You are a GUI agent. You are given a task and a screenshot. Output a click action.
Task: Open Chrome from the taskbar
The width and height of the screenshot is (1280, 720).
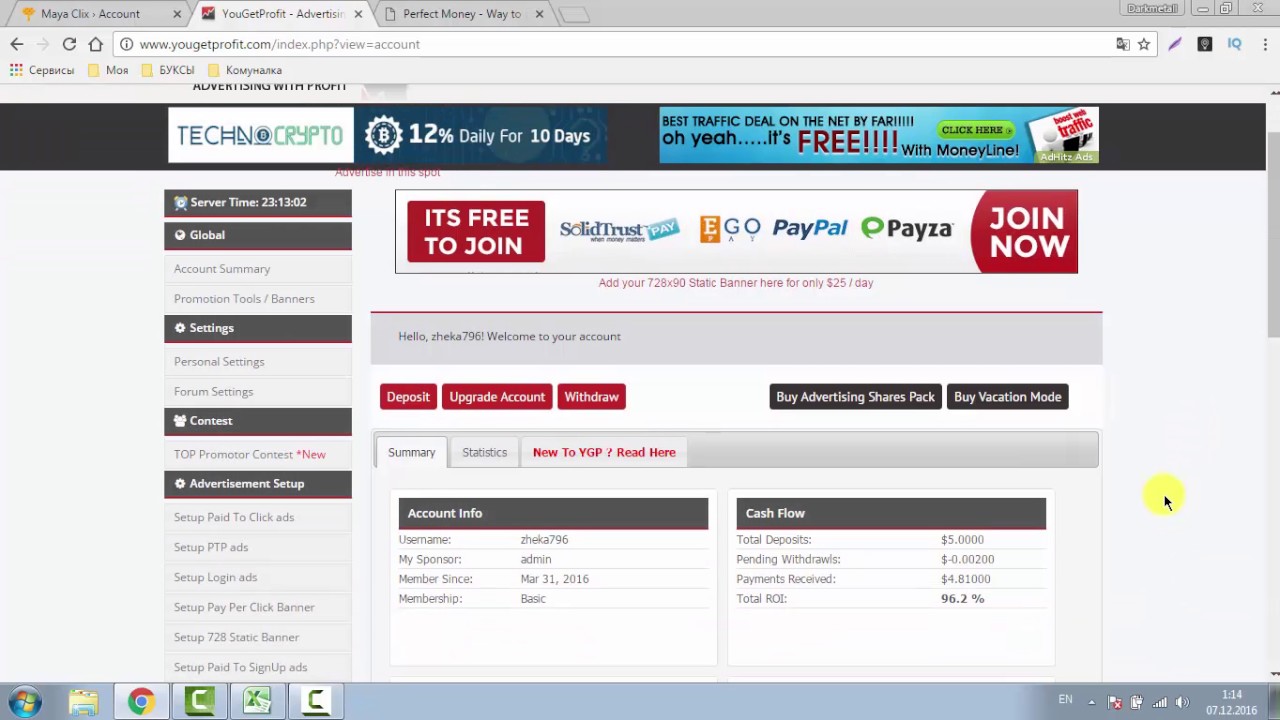pos(141,702)
